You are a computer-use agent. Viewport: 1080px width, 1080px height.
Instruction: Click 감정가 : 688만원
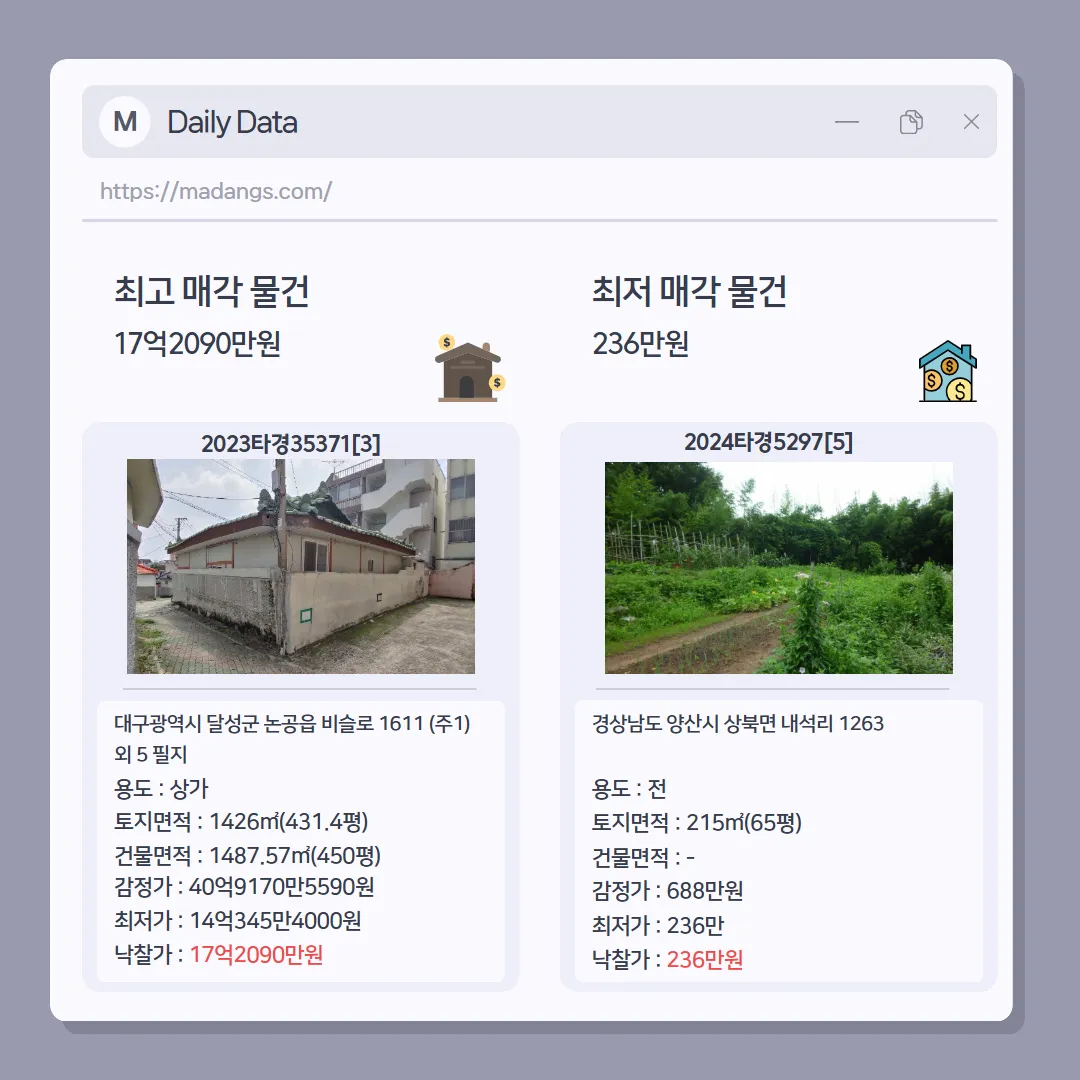(x=667, y=891)
